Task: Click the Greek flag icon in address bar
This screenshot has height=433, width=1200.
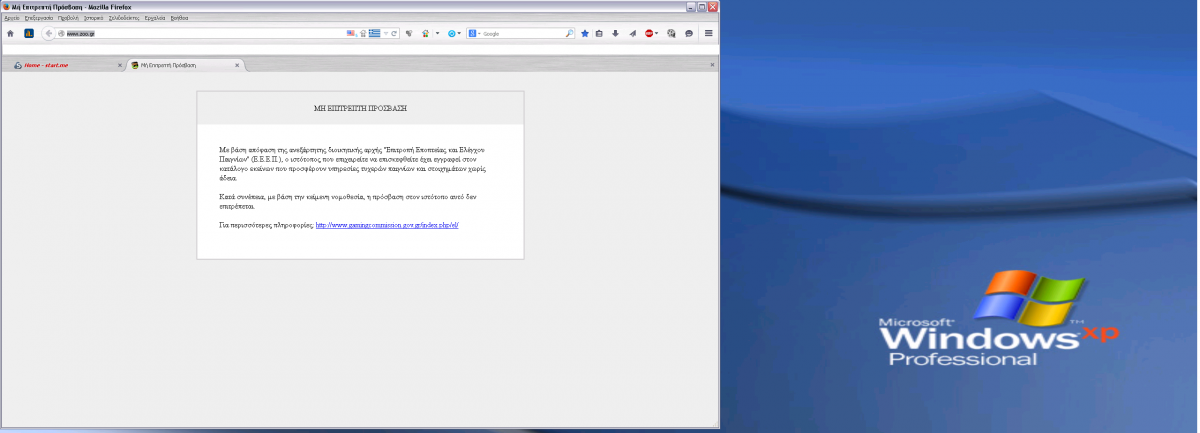Action: pyautogui.click(x=374, y=33)
